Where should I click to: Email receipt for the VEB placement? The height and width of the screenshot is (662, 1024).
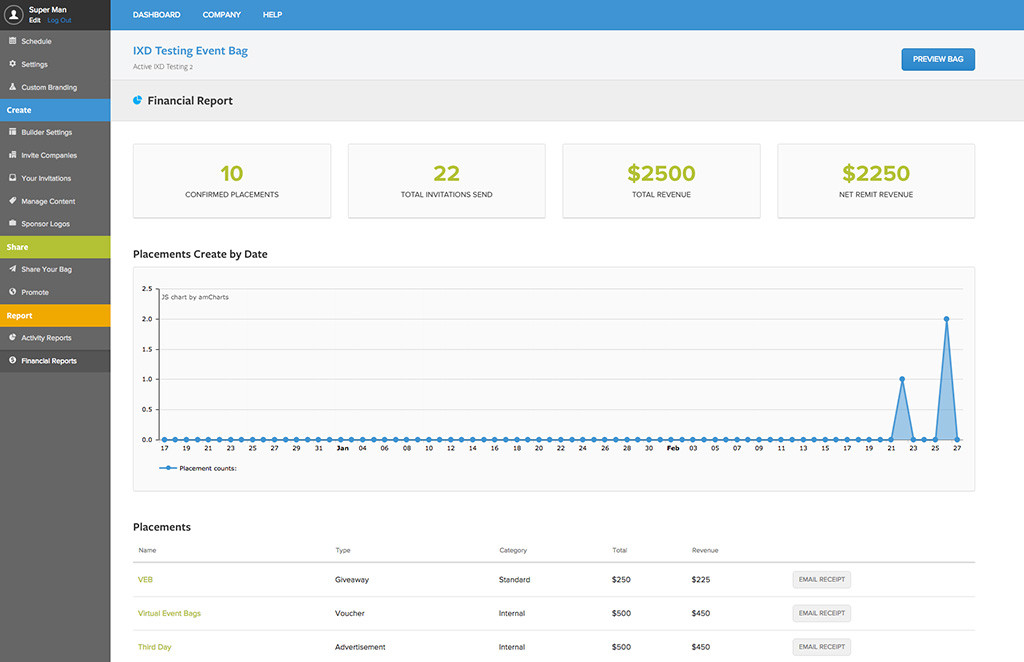point(822,580)
